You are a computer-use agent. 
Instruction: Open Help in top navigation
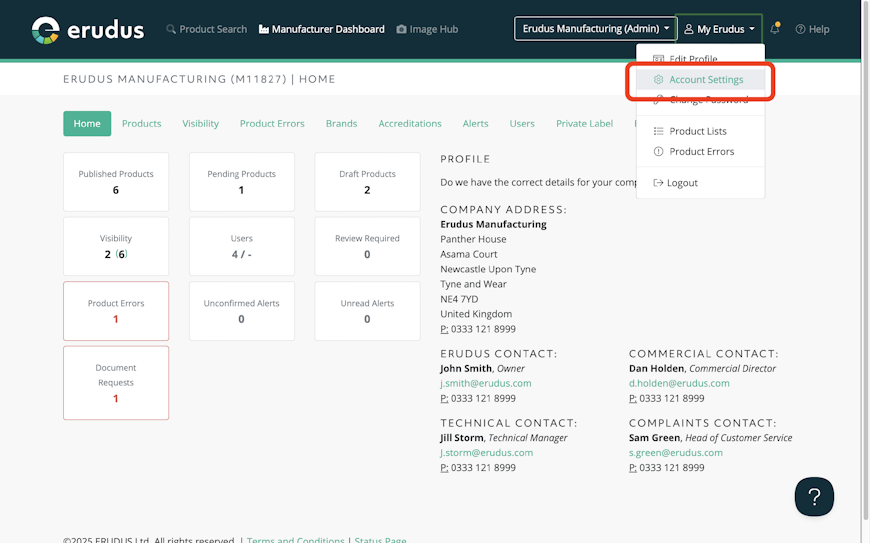click(x=812, y=29)
